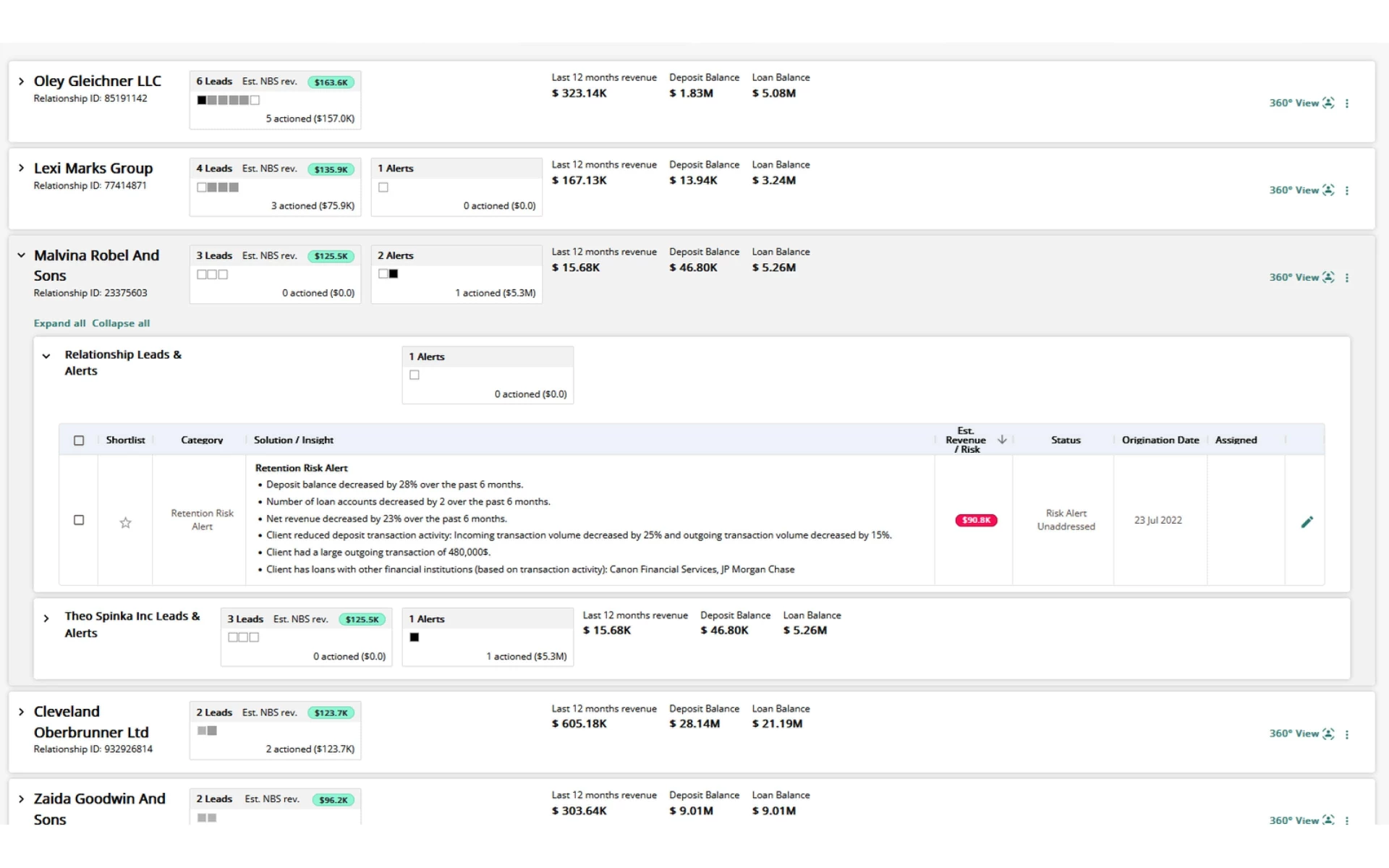The image size is (1389, 868).
Task: Click Expand all link
Action: click(x=59, y=323)
